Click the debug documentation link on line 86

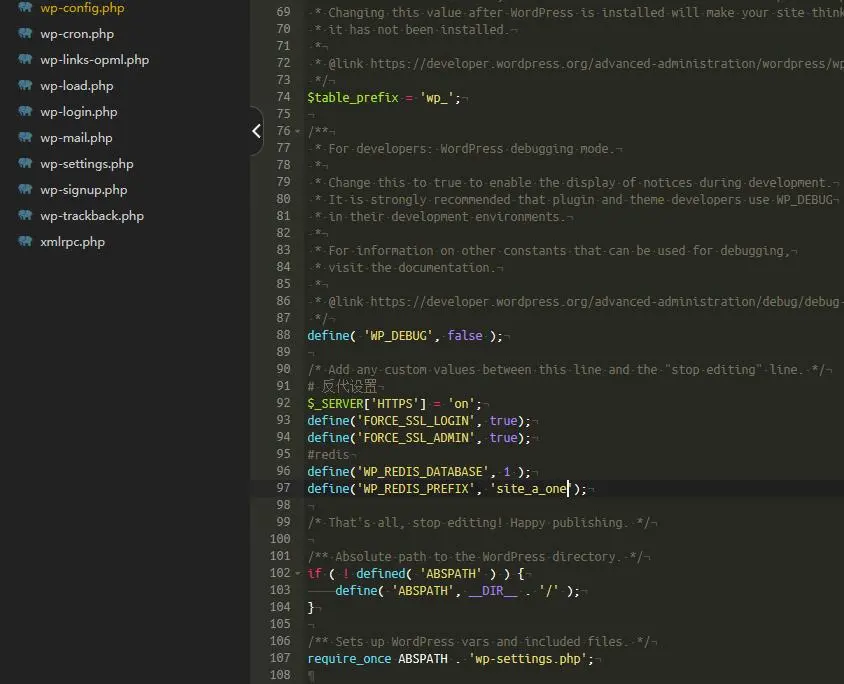click(607, 301)
